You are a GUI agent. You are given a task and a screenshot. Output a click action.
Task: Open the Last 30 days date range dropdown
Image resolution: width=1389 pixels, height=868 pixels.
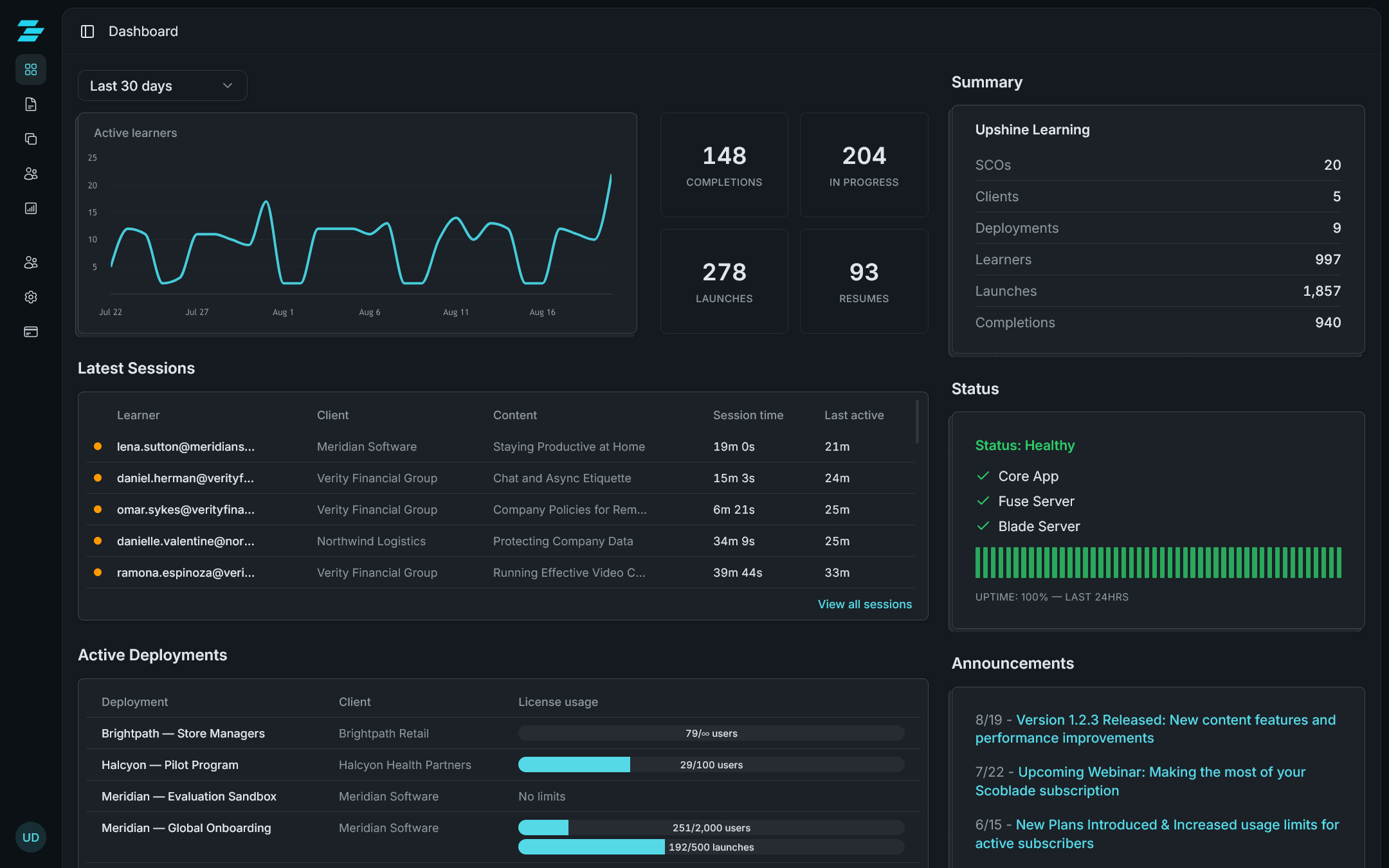(x=162, y=86)
